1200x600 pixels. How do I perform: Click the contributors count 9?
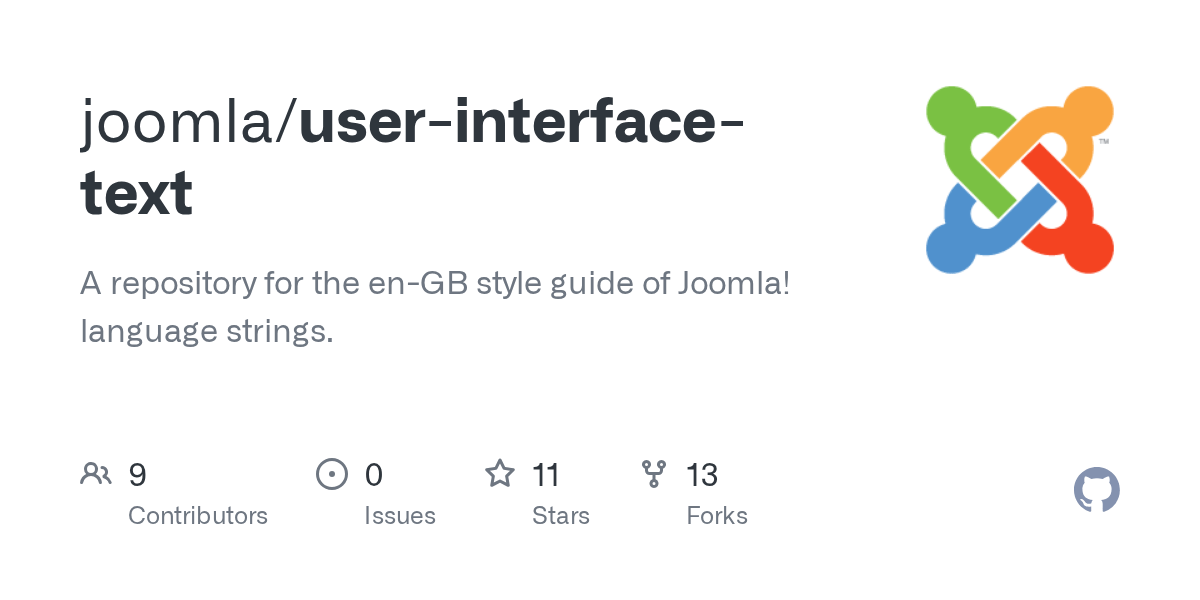coord(138,474)
